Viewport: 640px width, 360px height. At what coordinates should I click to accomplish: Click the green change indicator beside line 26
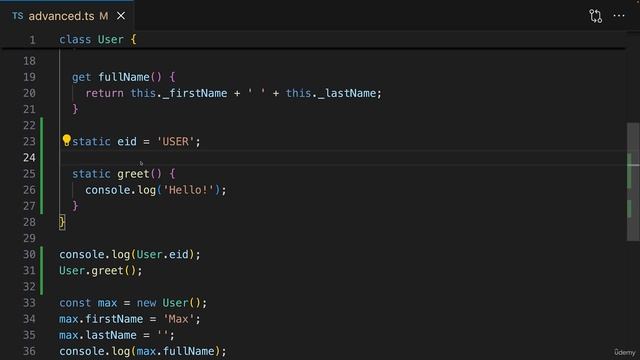[x=42, y=190]
